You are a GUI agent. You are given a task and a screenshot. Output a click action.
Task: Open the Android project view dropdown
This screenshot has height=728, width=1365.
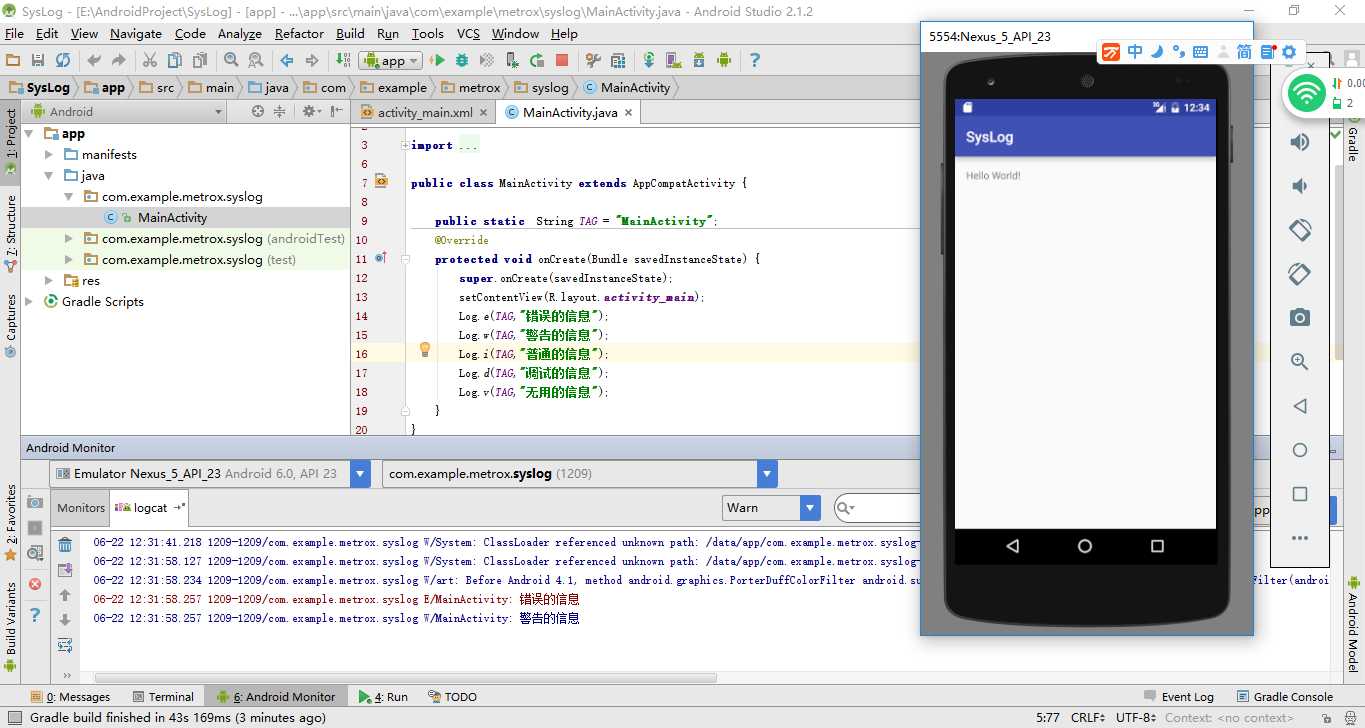click(127, 111)
